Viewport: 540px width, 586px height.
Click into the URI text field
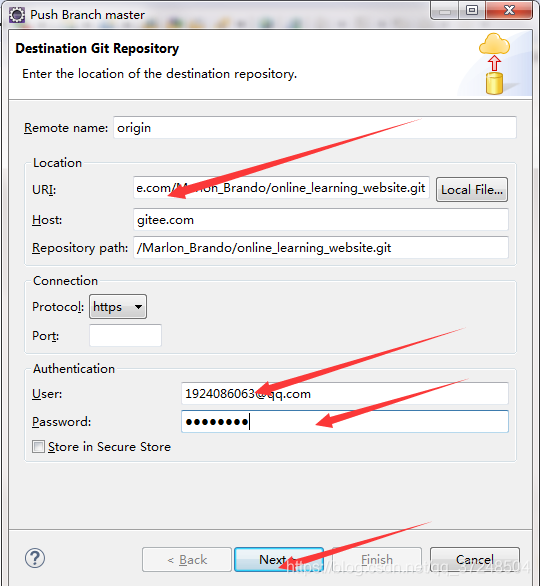(x=281, y=188)
